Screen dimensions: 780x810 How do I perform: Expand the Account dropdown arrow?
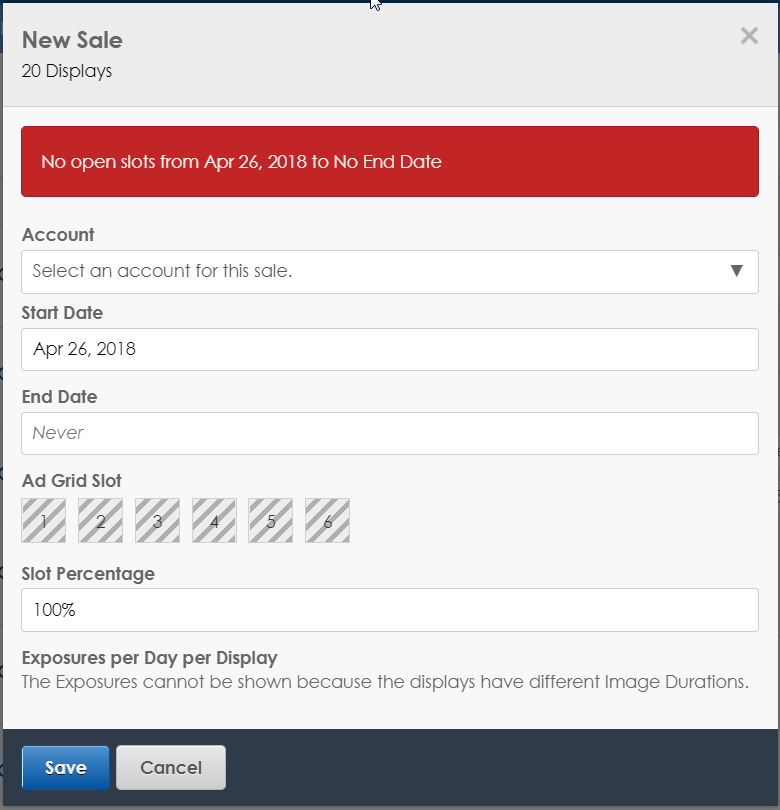[737, 271]
